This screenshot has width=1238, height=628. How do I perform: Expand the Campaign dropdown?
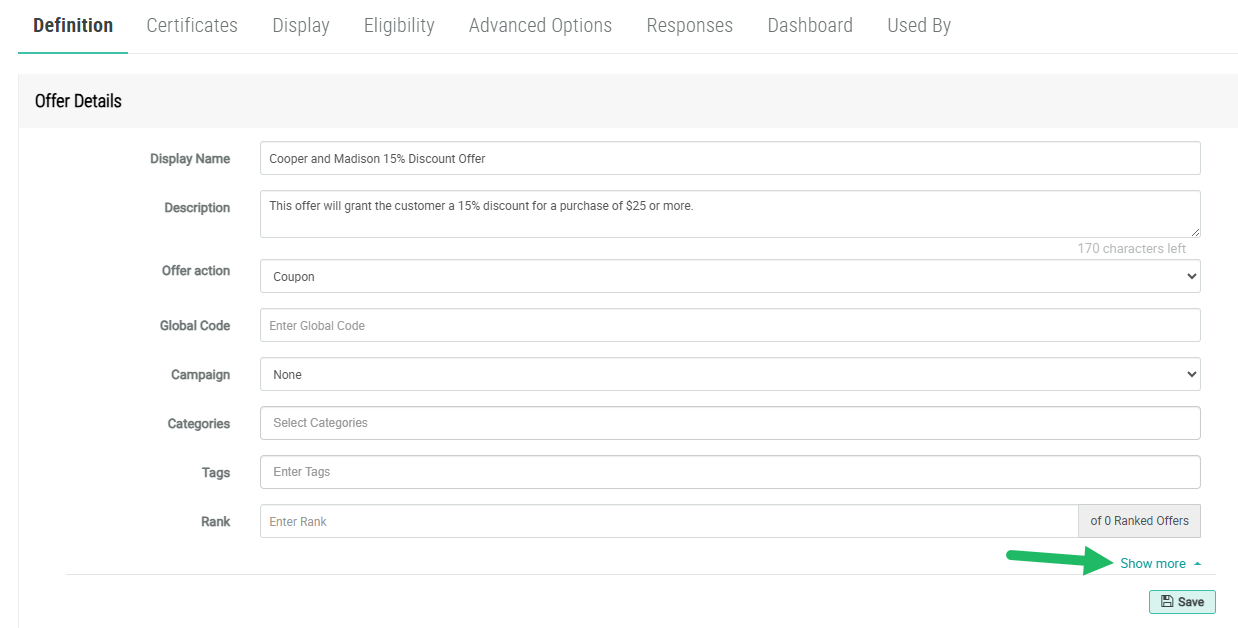point(729,374)
